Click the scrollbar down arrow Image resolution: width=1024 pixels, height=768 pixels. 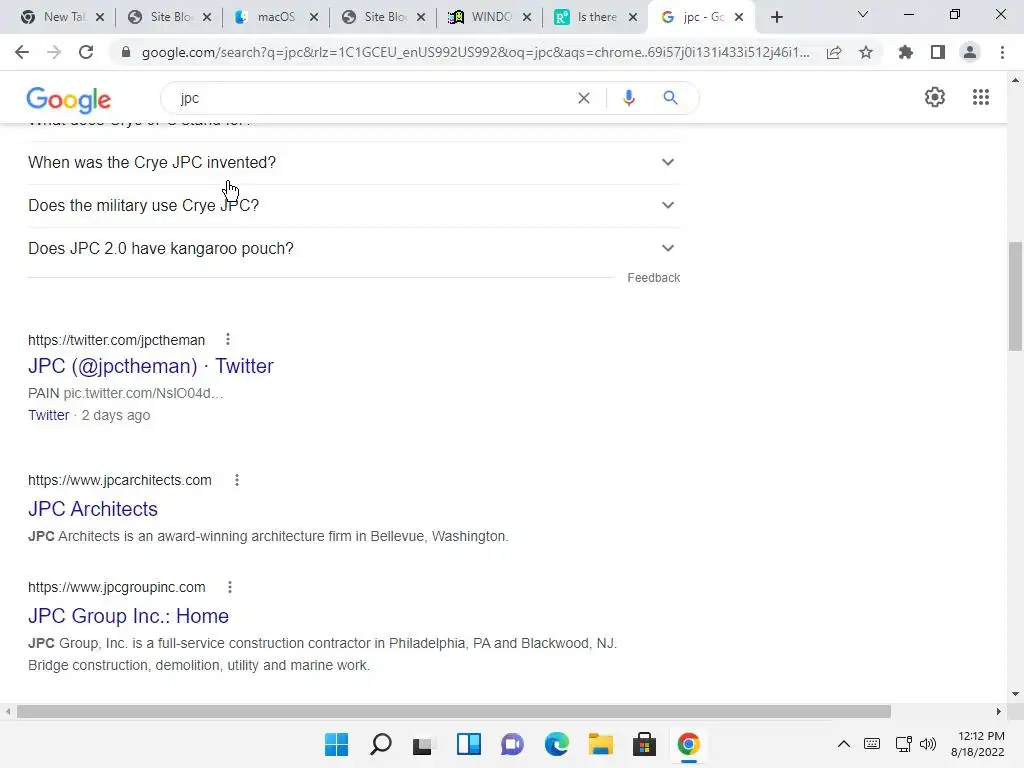1015,694
